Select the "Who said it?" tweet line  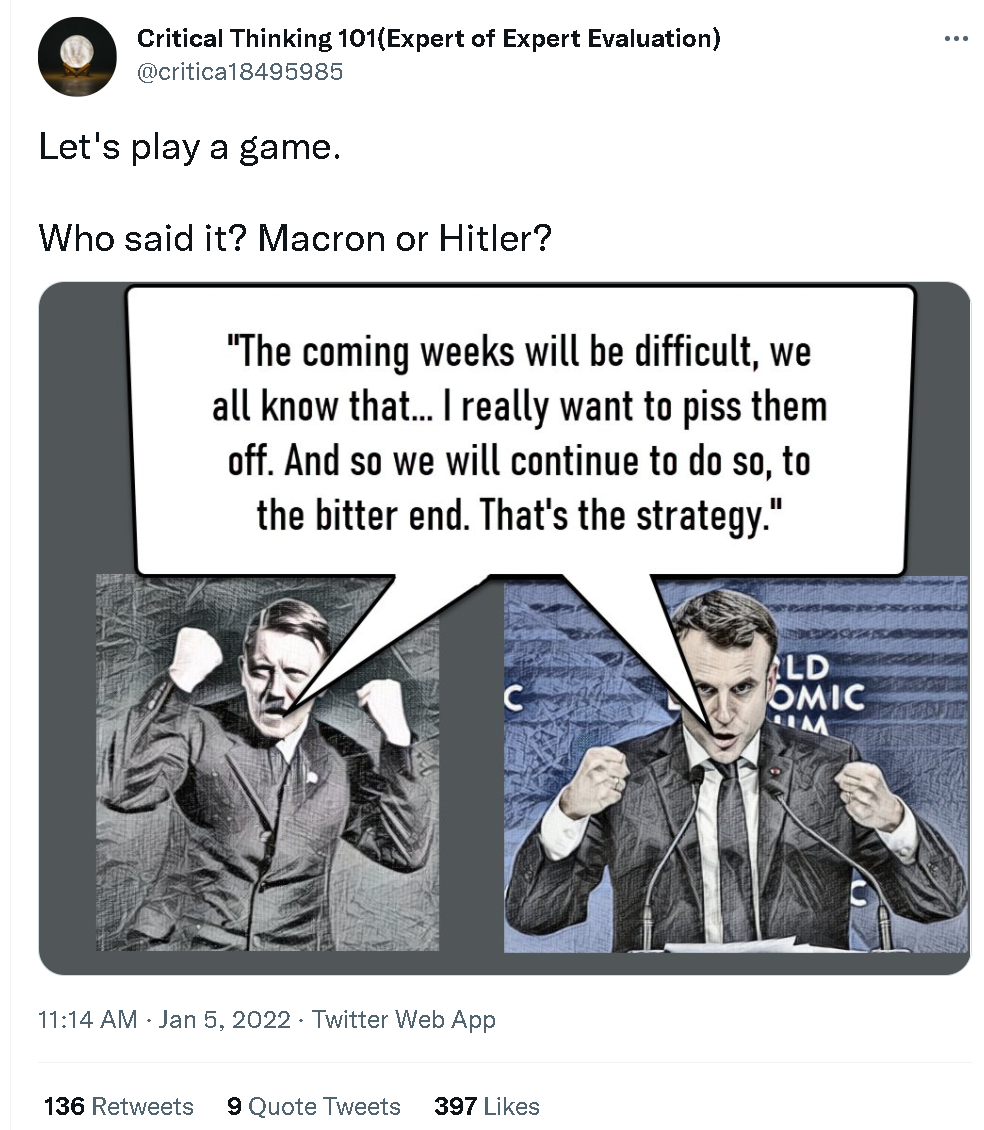tap(294, 238)
